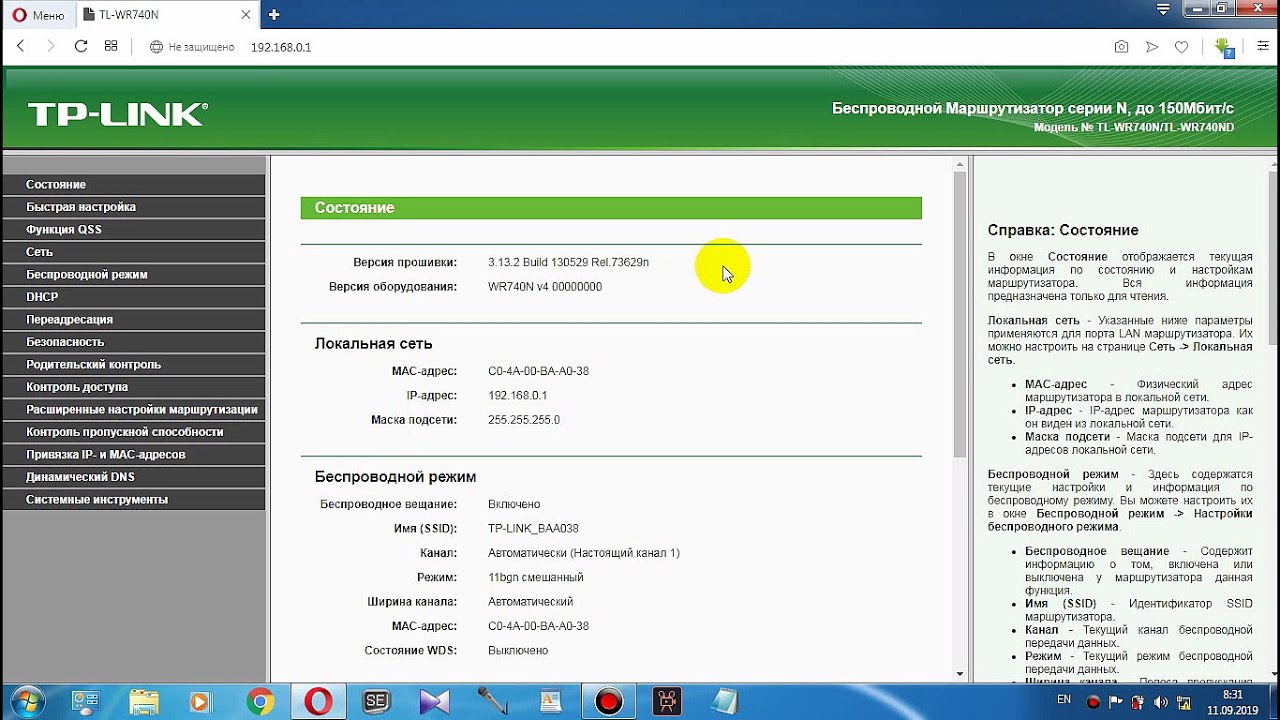
Task: Click firmware version 3.13.2 Build text
Action: point(568,262)
